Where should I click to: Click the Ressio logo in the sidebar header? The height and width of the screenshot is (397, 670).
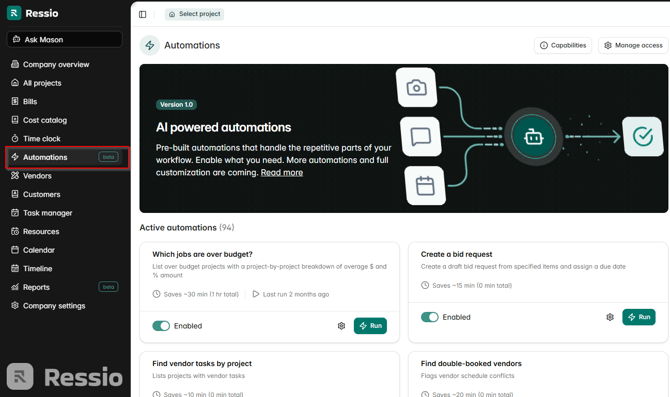pyautogui.click(x=32, y=13)
